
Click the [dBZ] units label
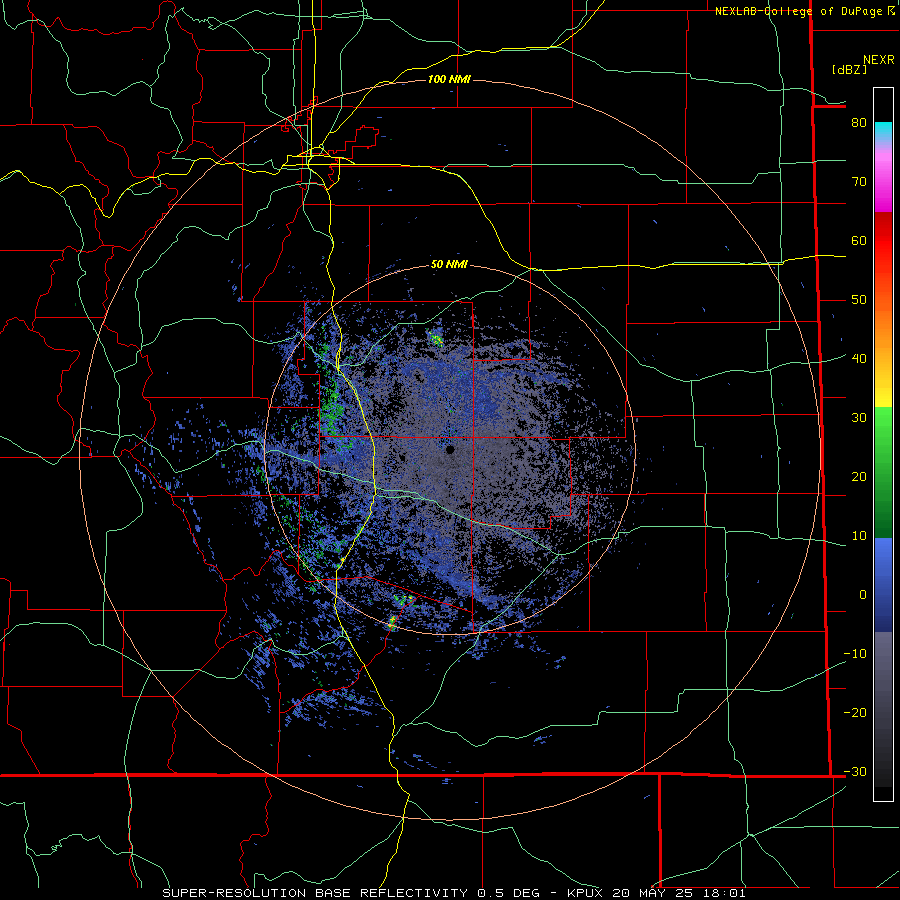click(x=849, y=69)
